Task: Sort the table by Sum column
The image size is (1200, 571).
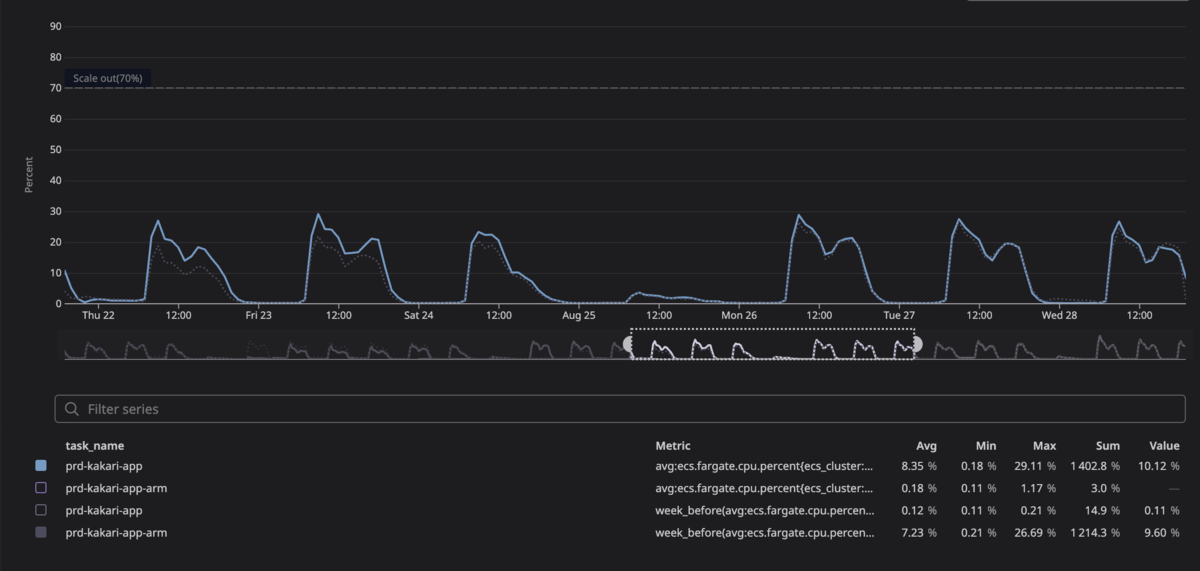Action: coord(1107,446)
